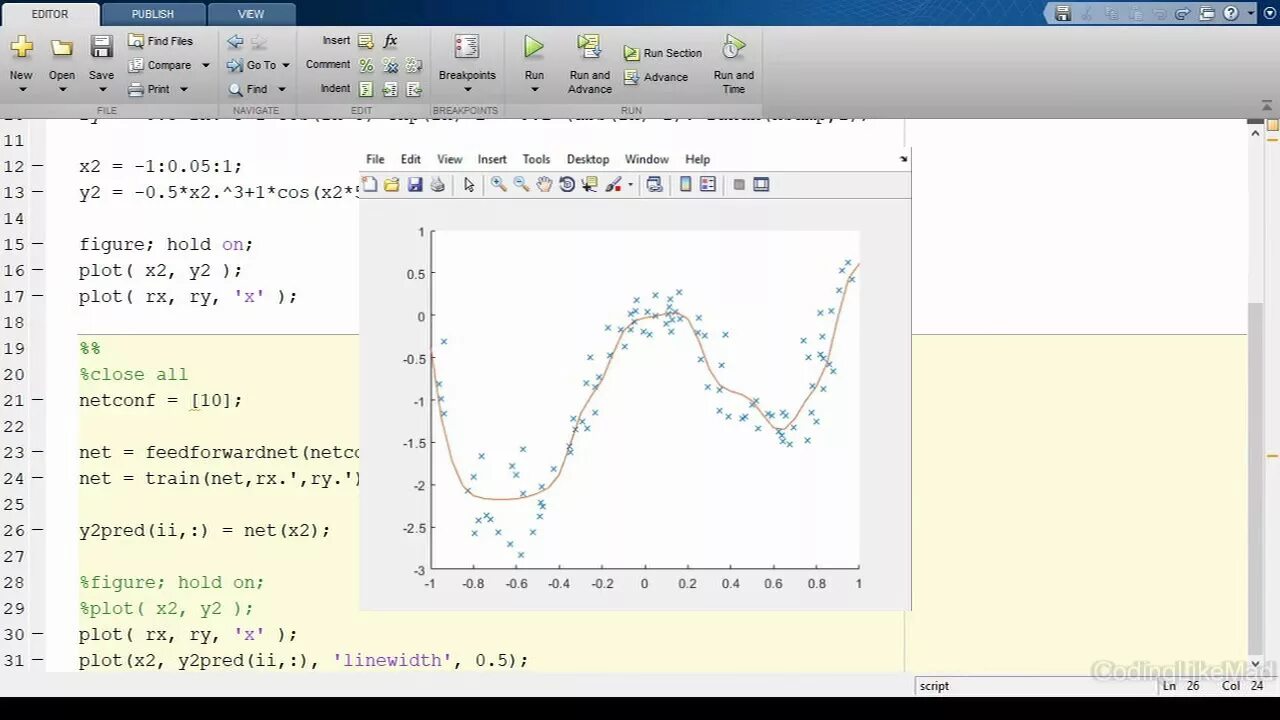Select the Pan hand tool
The width and height of the screenshot is (1280, 720).
tap(544, 184)
